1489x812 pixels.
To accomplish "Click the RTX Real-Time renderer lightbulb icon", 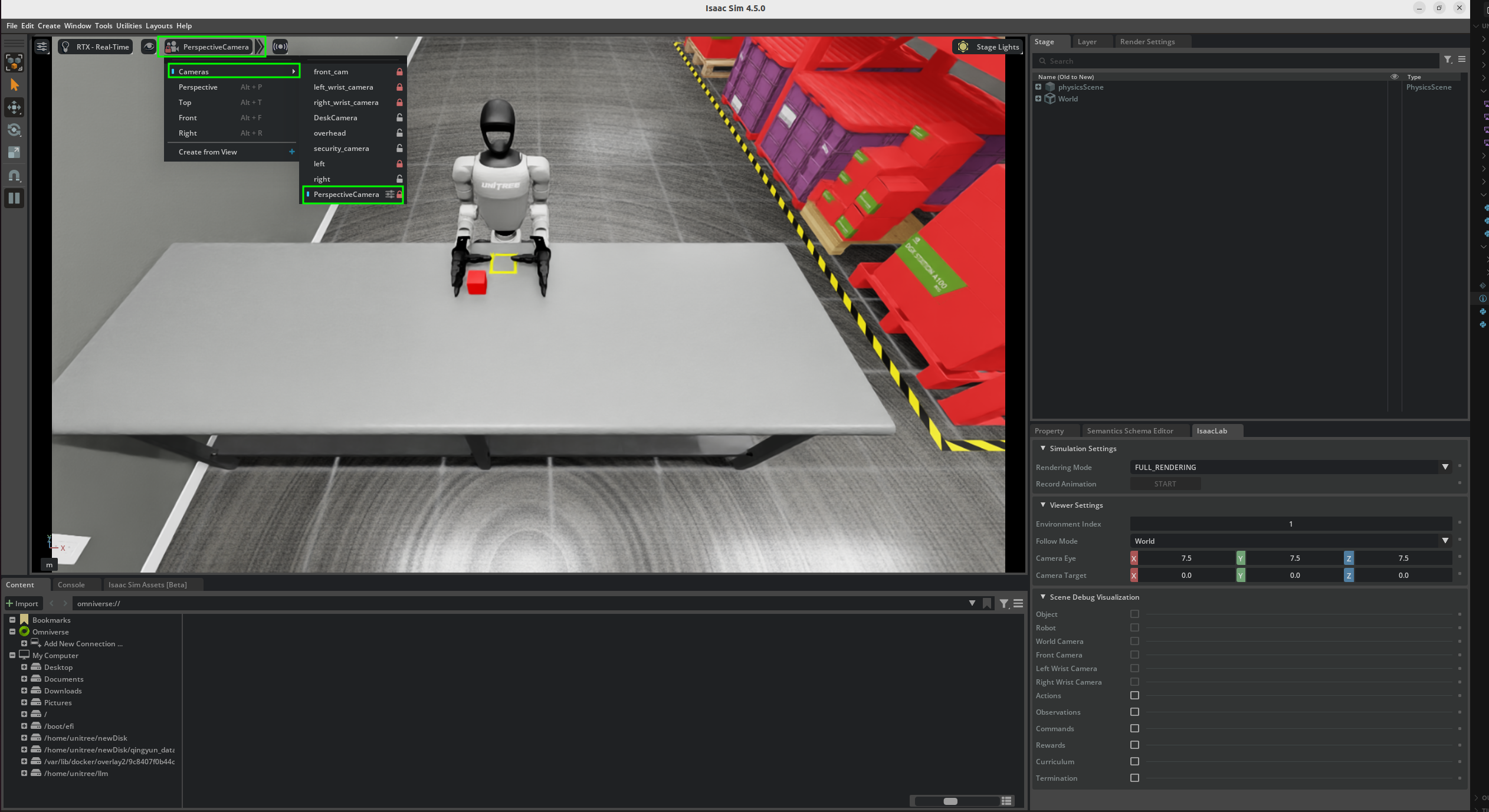I will point(66,47).
